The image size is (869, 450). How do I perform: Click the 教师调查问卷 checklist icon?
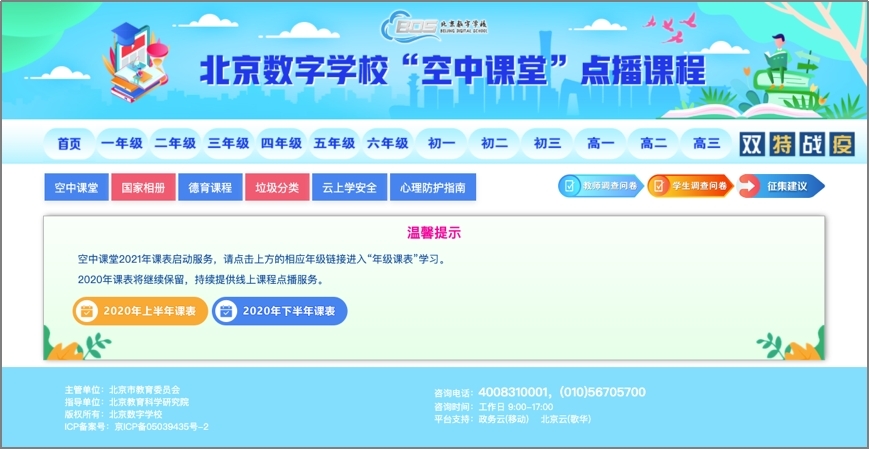point(570,186)
